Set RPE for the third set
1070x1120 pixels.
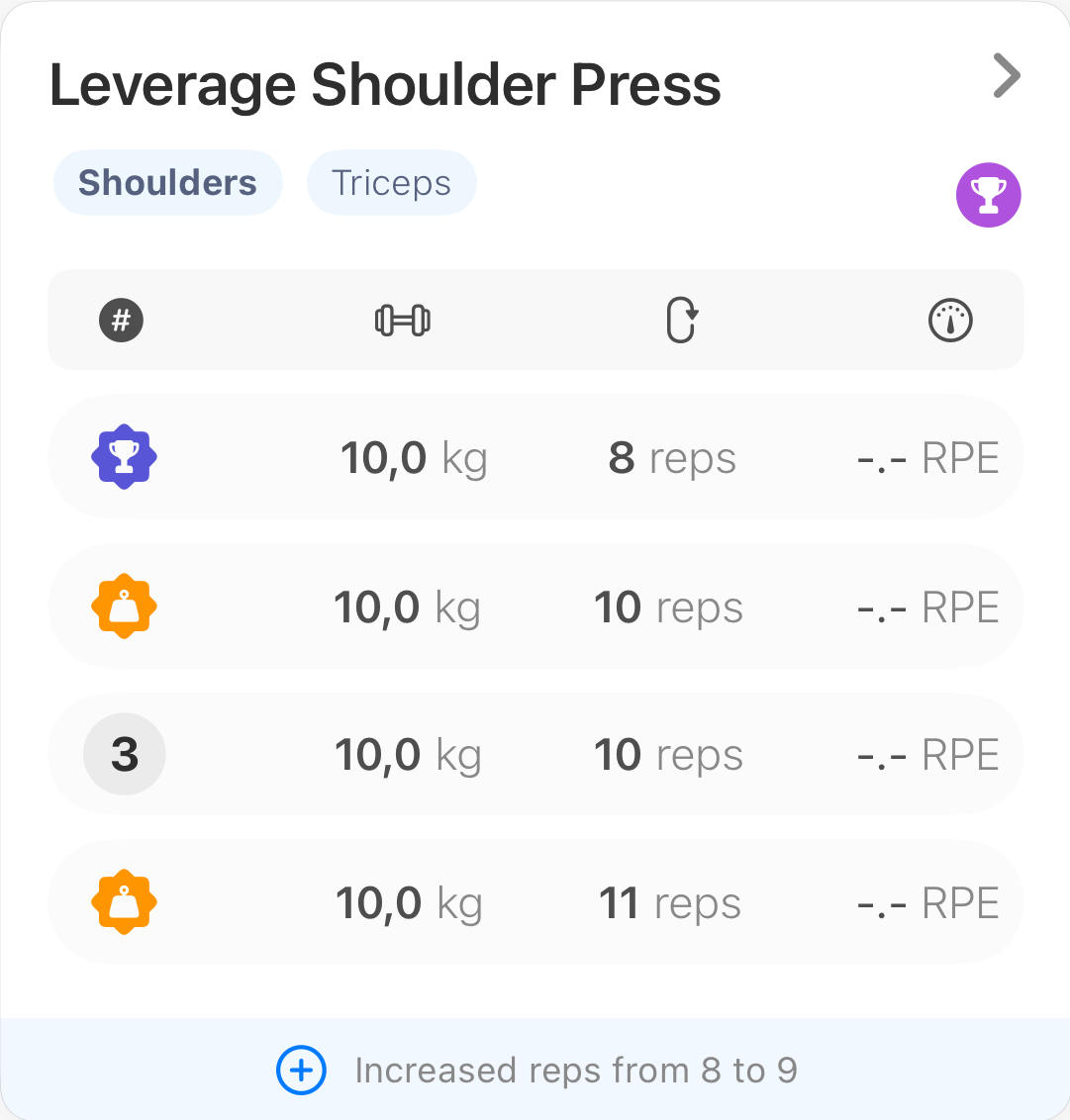pos(927,756)
